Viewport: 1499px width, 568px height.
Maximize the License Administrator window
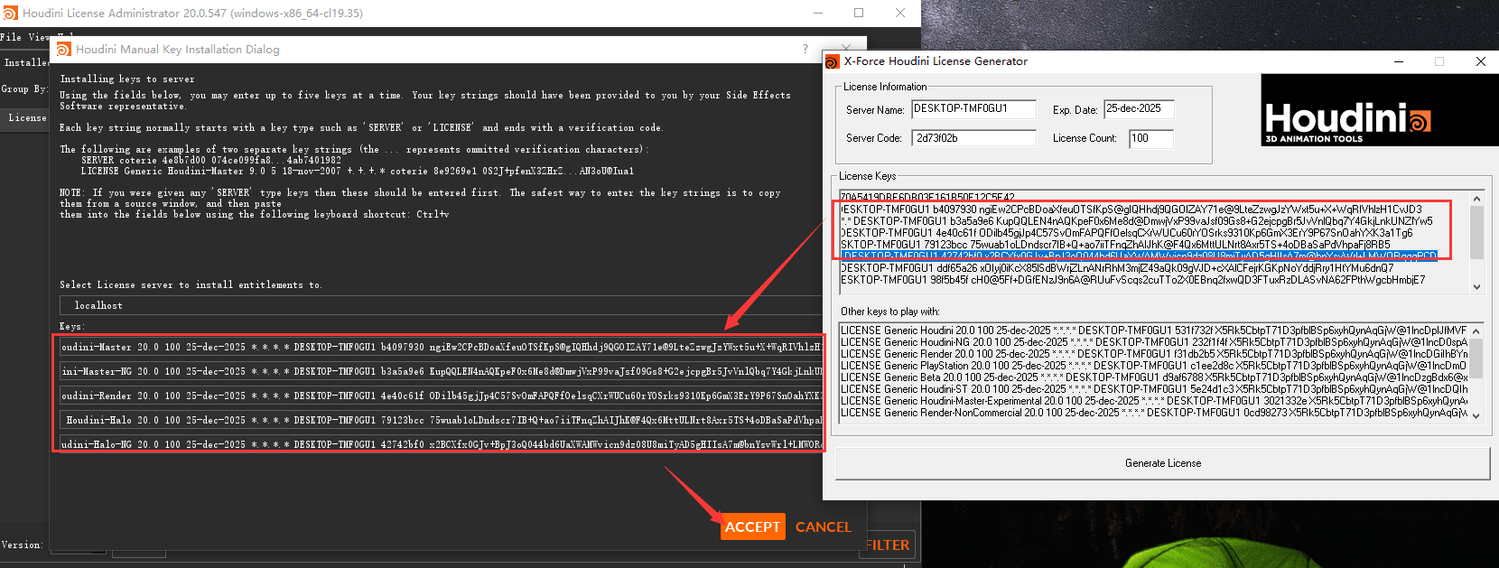tap(858, 13)
